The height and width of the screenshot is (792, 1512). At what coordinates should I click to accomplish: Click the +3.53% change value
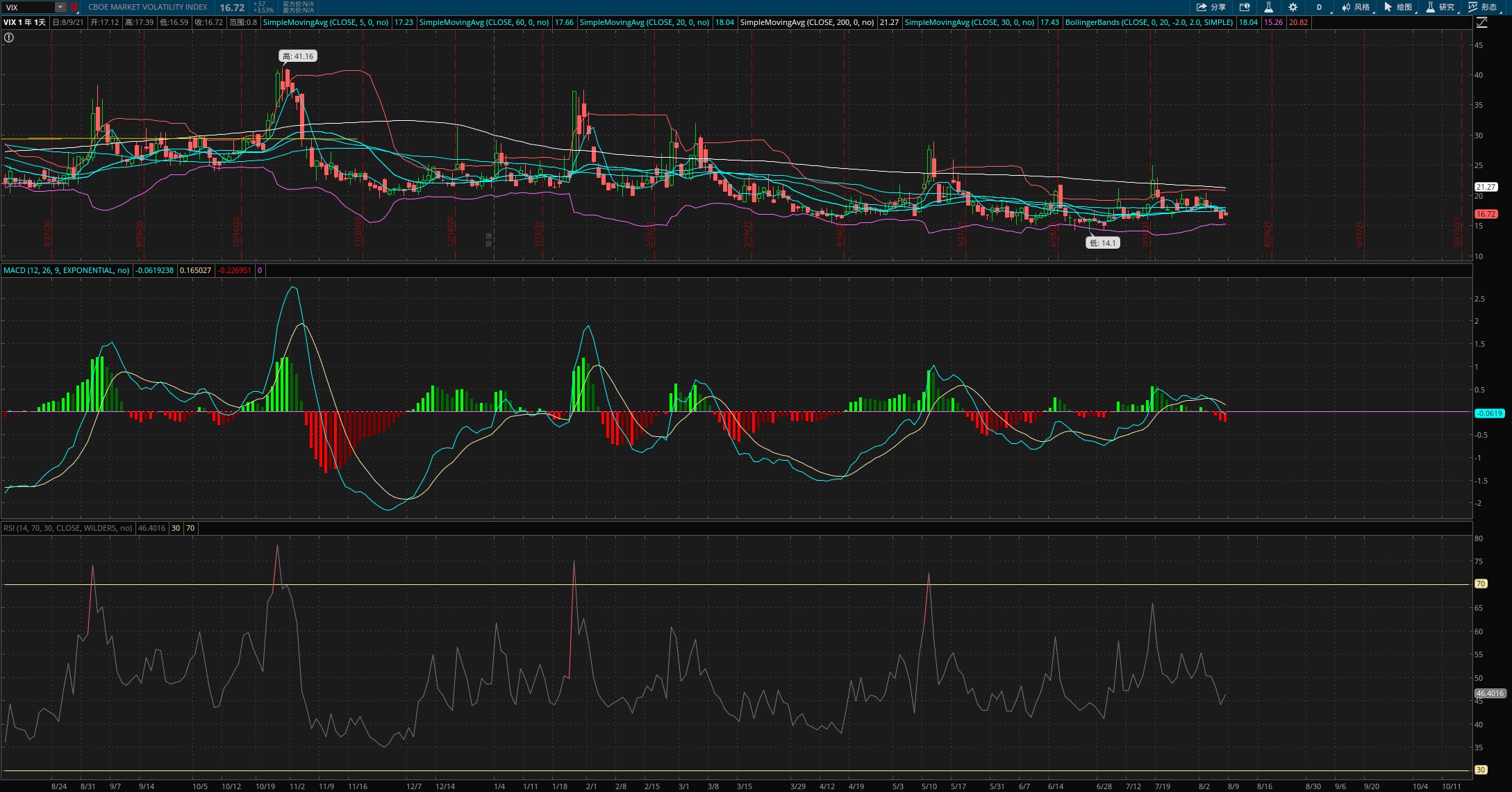[x=263, y=10]
